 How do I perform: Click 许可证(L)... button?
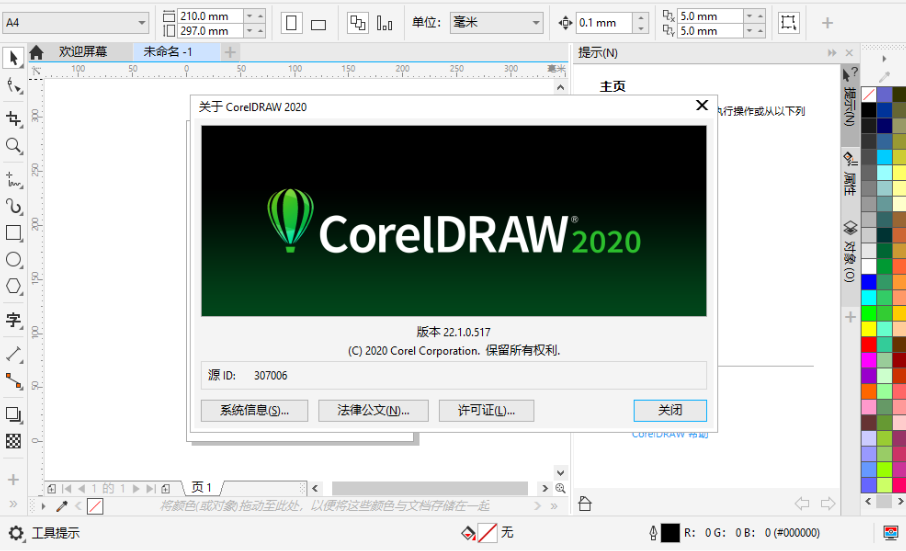[487, 411]
